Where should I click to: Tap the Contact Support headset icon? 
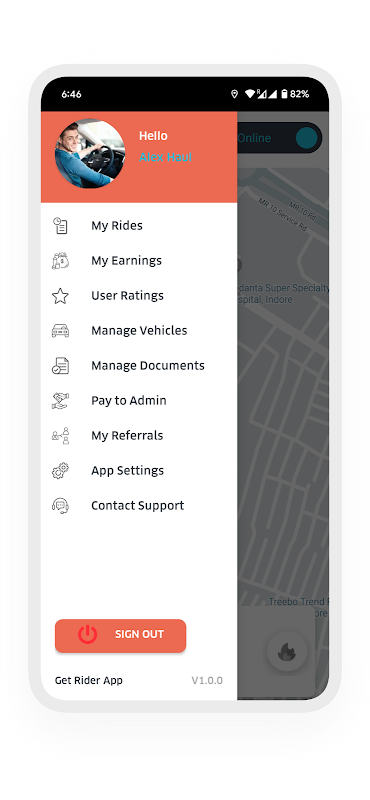click(x=60, y=506)
